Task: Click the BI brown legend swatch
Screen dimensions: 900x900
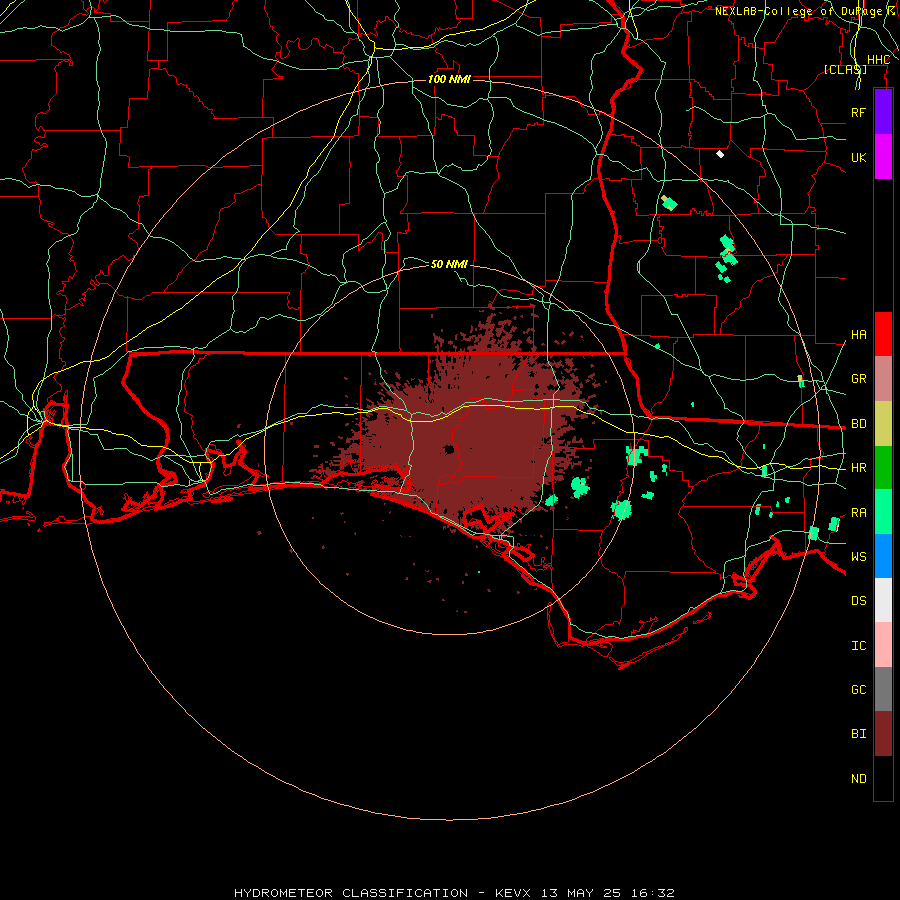Action: [883, 734]
